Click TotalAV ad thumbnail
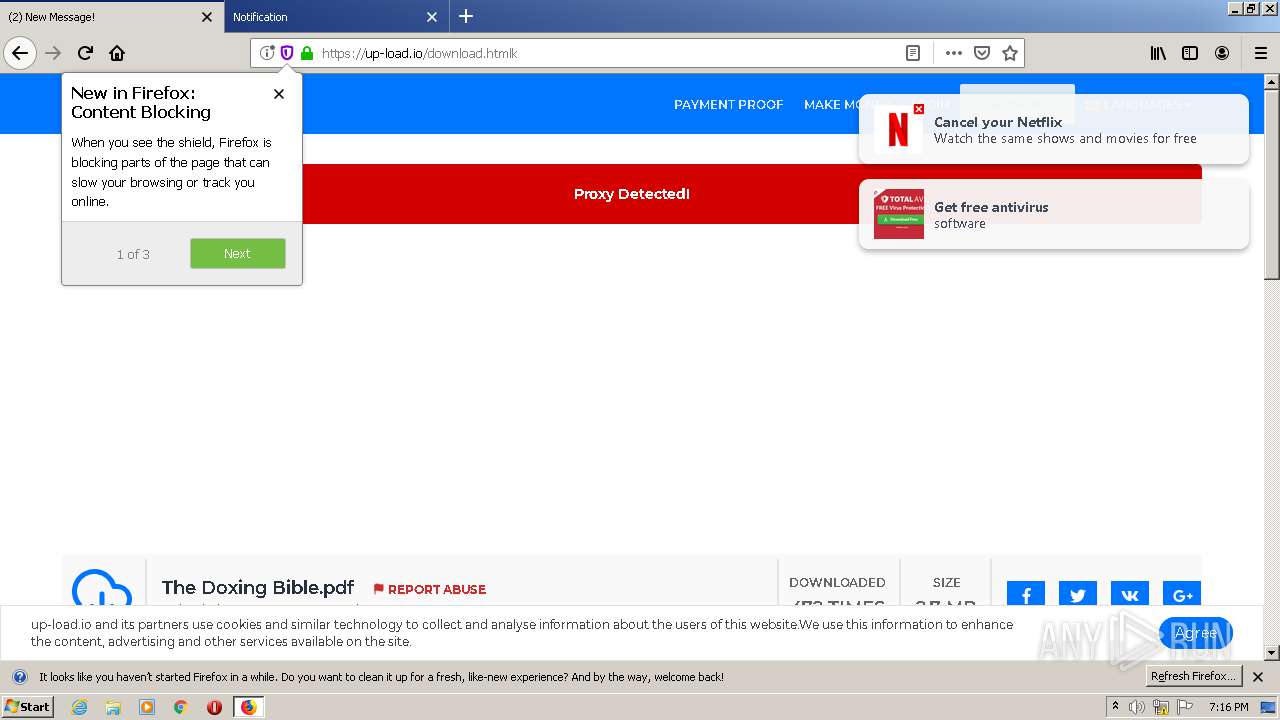Viewport: 1280px width, 720px height. (x=899, y=214)
